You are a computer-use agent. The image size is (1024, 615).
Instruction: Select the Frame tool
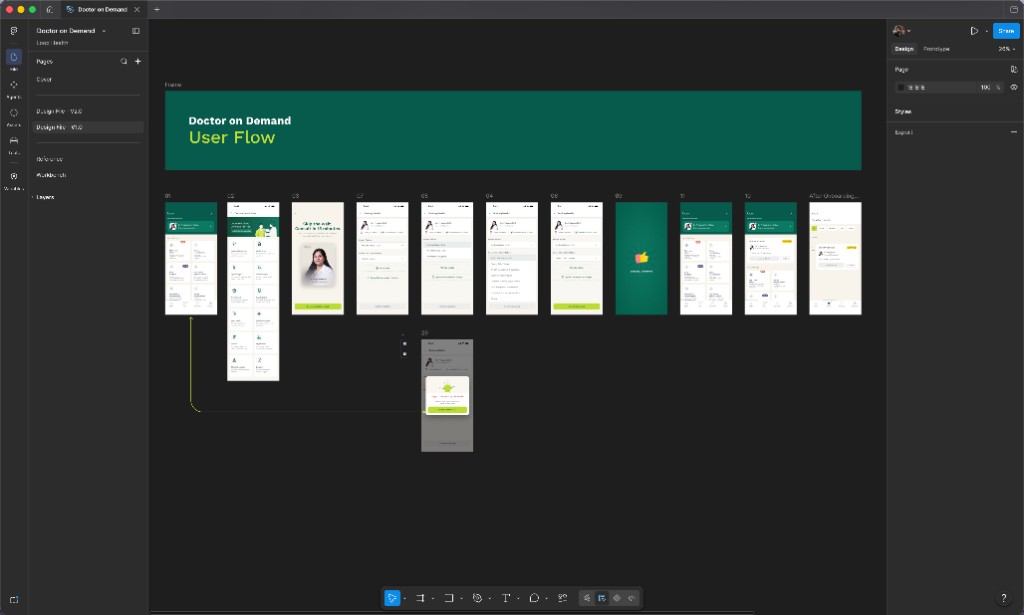pos(421,598)
